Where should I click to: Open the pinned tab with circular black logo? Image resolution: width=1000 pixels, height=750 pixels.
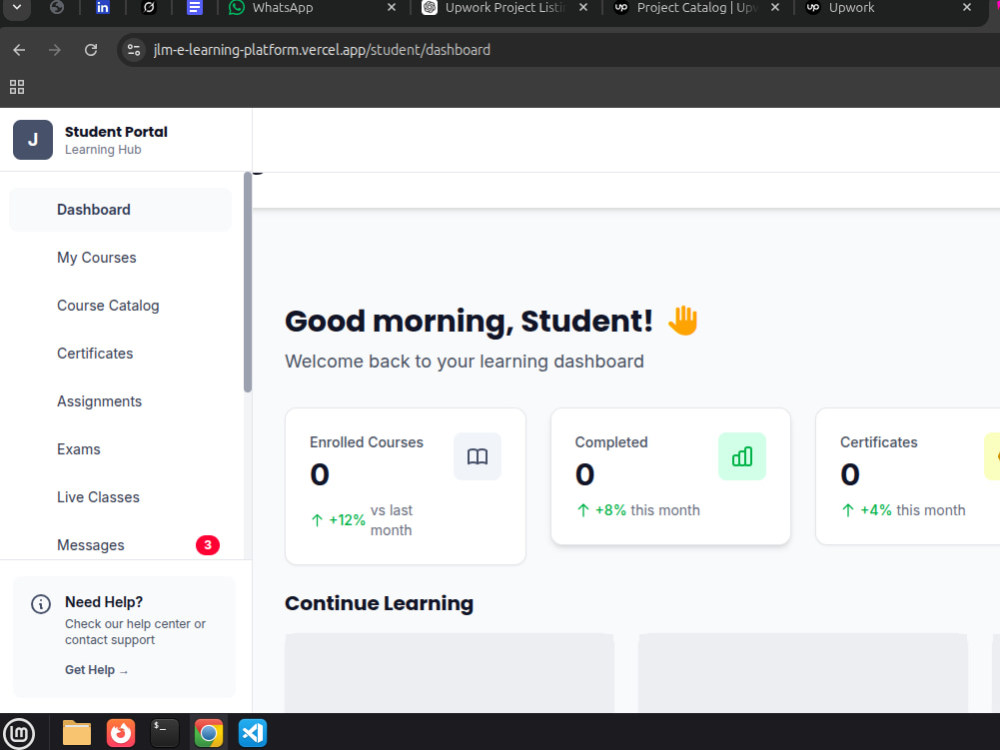coord(149,8)
